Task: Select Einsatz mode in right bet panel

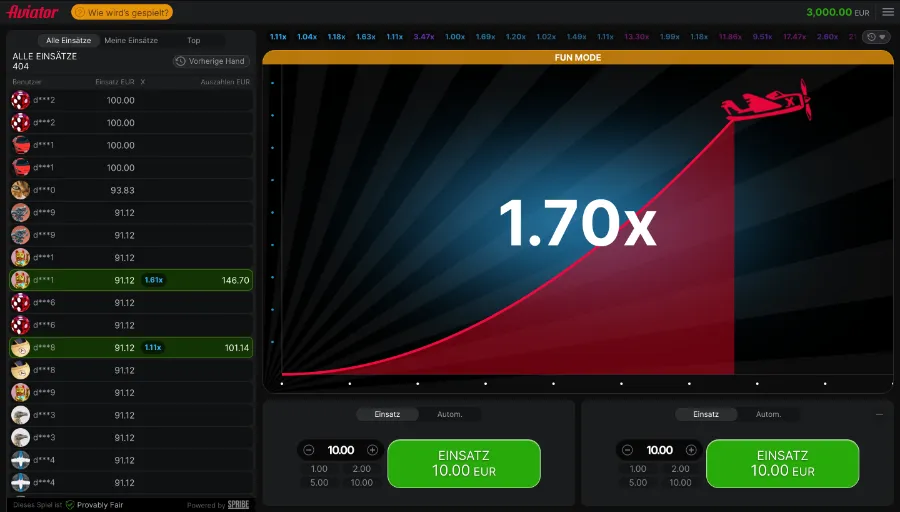Action: (x=706, y=414)
